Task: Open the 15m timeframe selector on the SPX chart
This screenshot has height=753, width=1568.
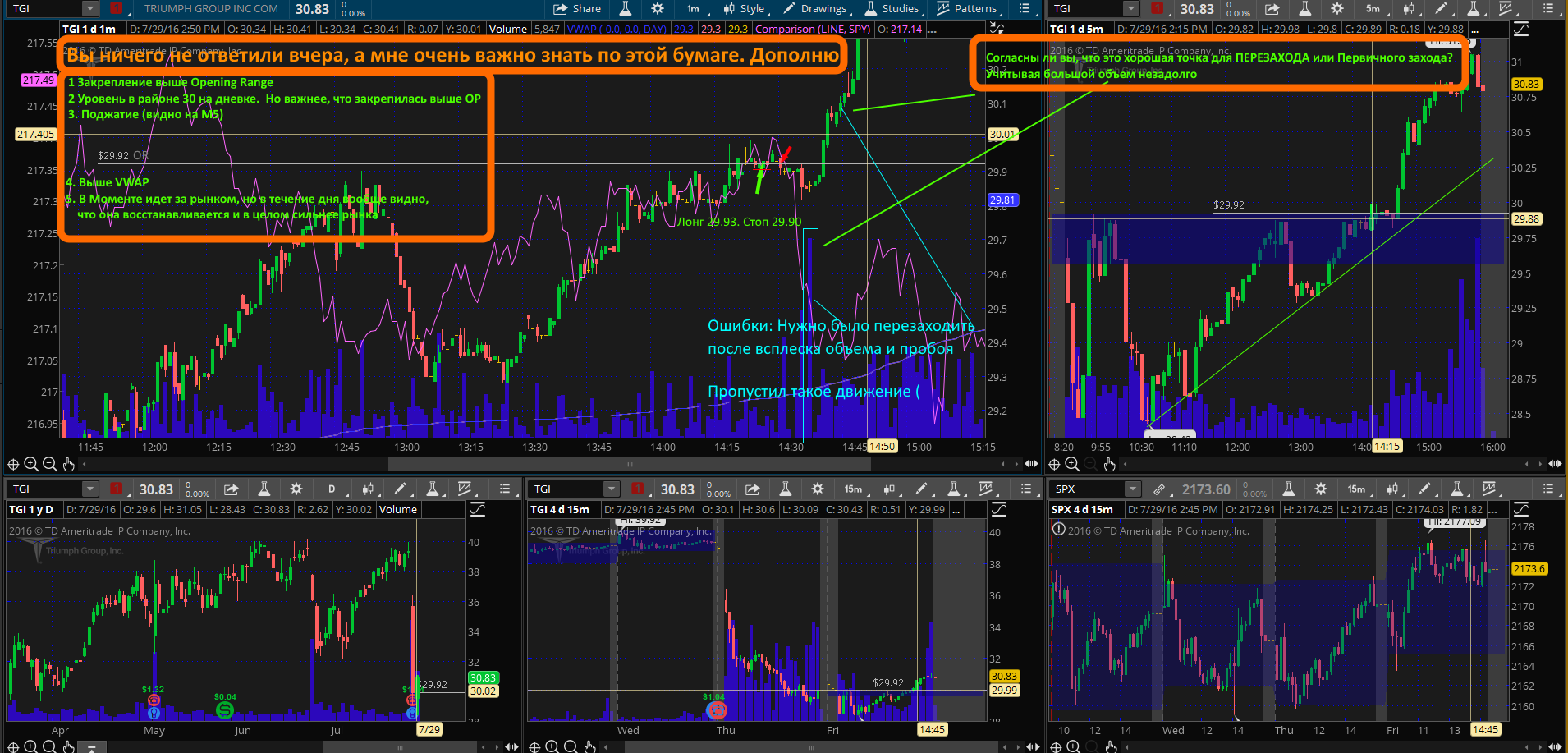Action: [1356, 489]
